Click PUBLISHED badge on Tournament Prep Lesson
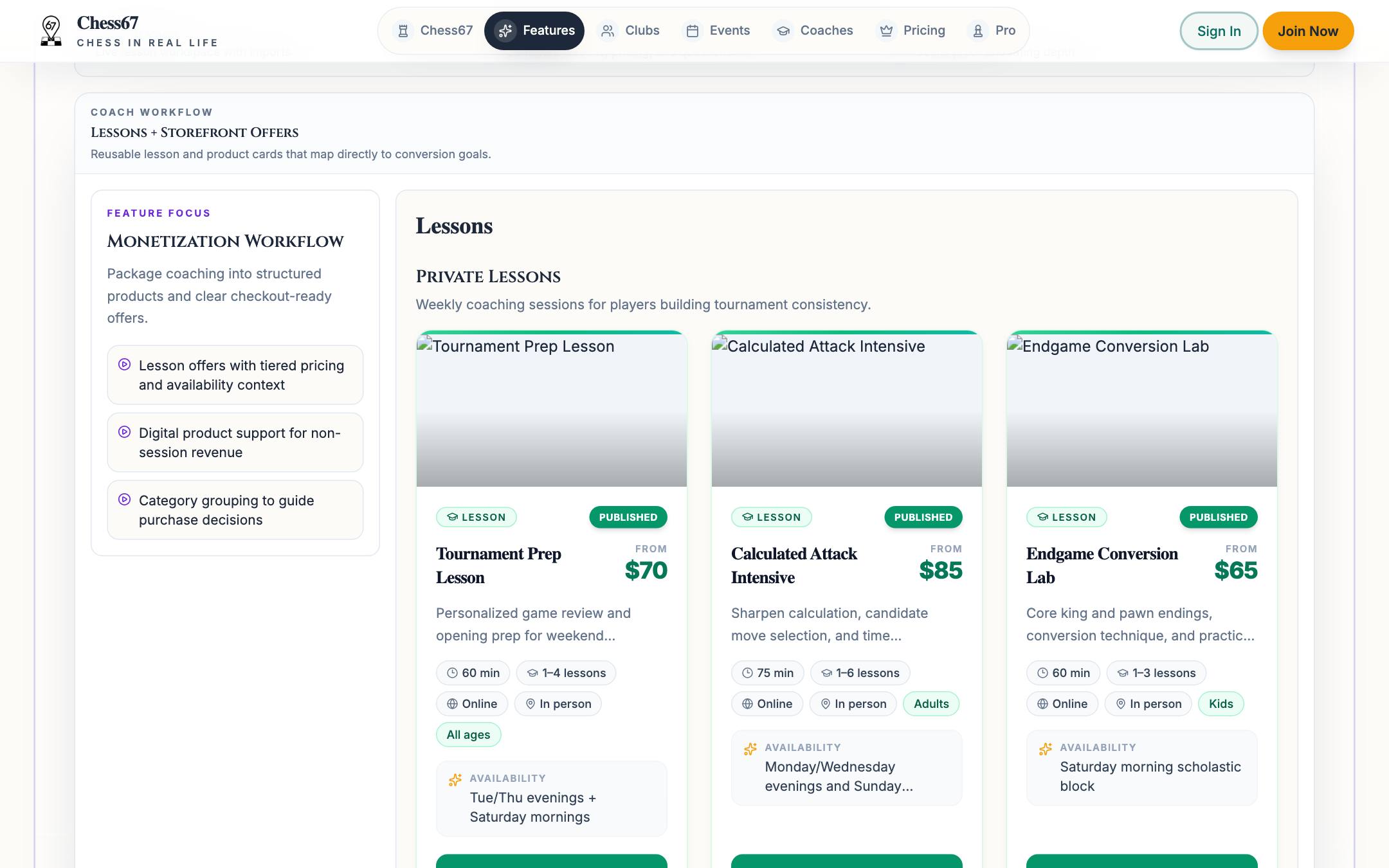This screenshot has height=868, width=1389. tap(628, 517)
